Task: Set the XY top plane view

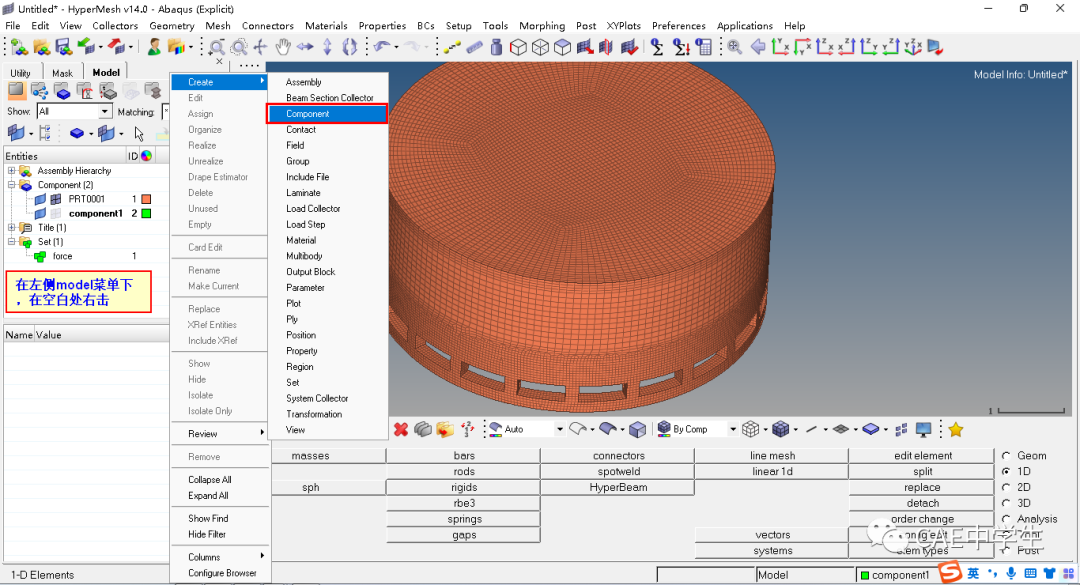Action: pos(780,47)
